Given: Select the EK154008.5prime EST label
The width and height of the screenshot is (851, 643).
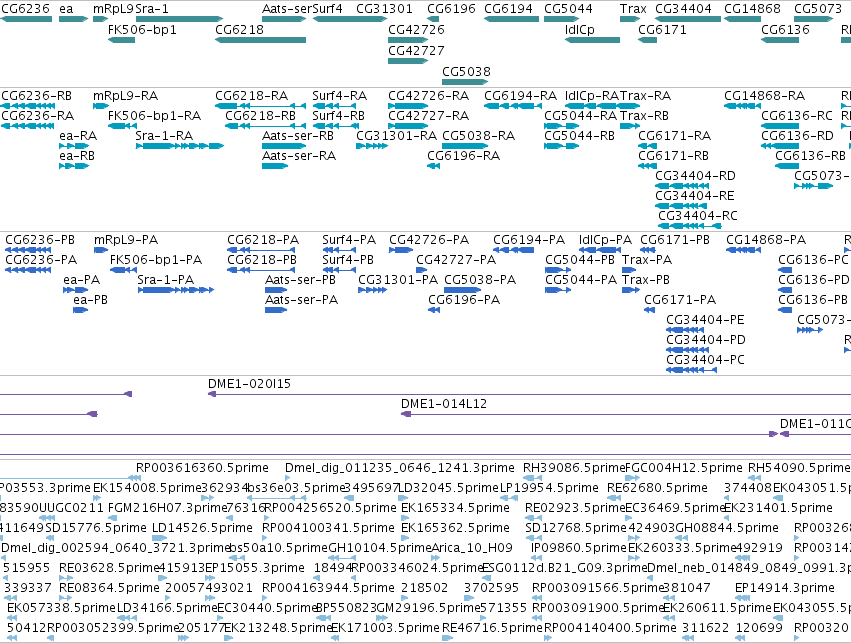Looking at the screenshot, I should (x=145, y=488).
